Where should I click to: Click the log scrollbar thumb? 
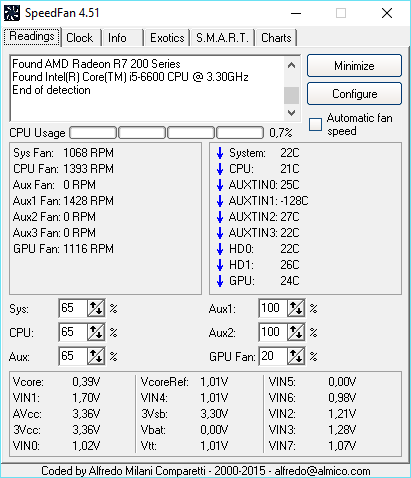(x=291, y=96)
